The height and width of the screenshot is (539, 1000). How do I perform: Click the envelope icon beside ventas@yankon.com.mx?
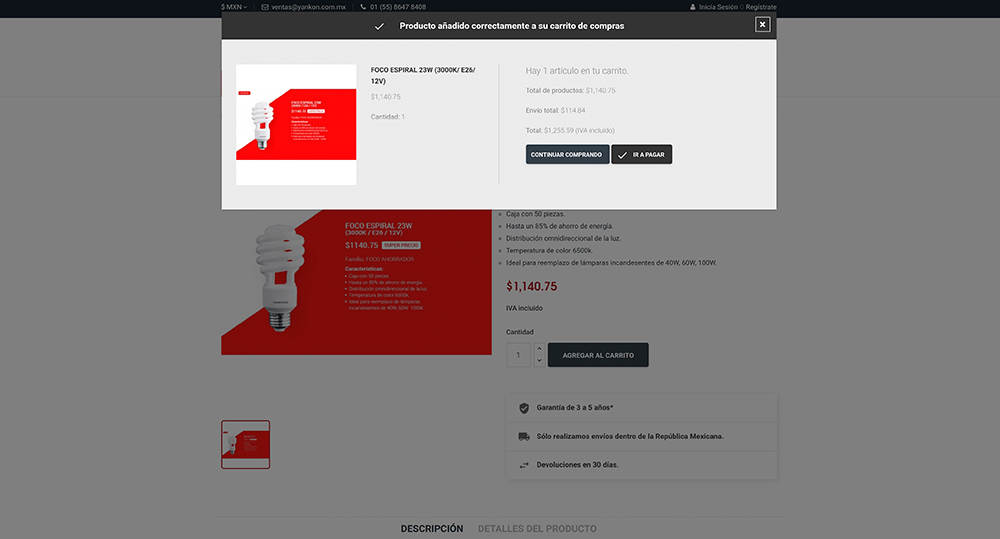(x=265, y=7)
